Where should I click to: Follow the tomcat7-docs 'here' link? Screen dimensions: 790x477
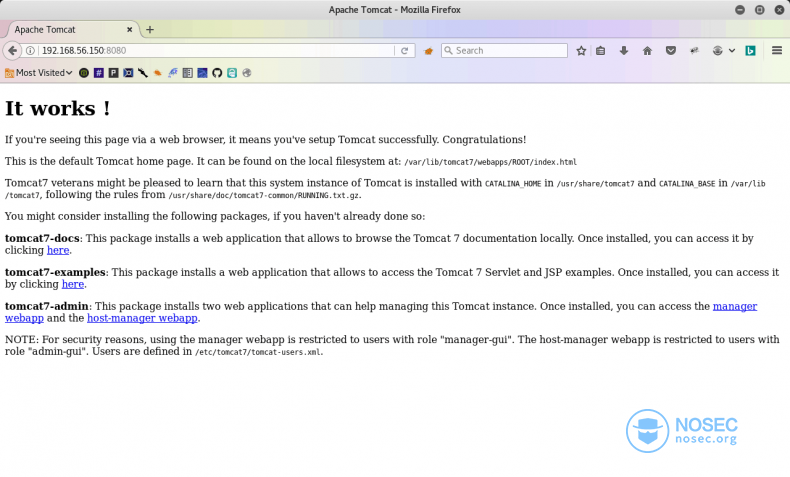pyautogui.click(x=58, y=250)
